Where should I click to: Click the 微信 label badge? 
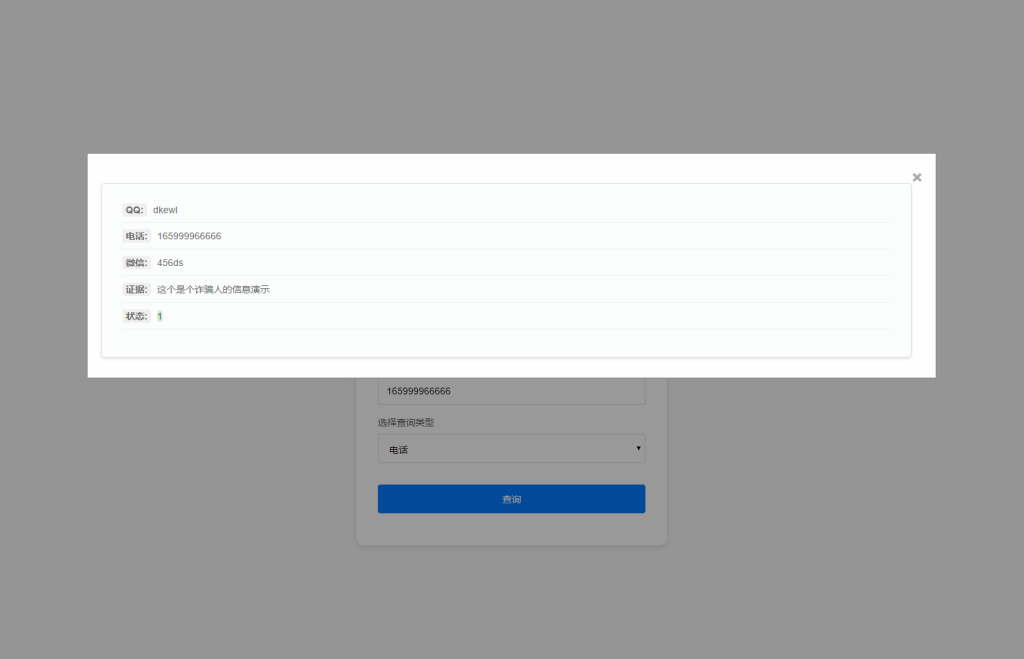click(136, 263)
